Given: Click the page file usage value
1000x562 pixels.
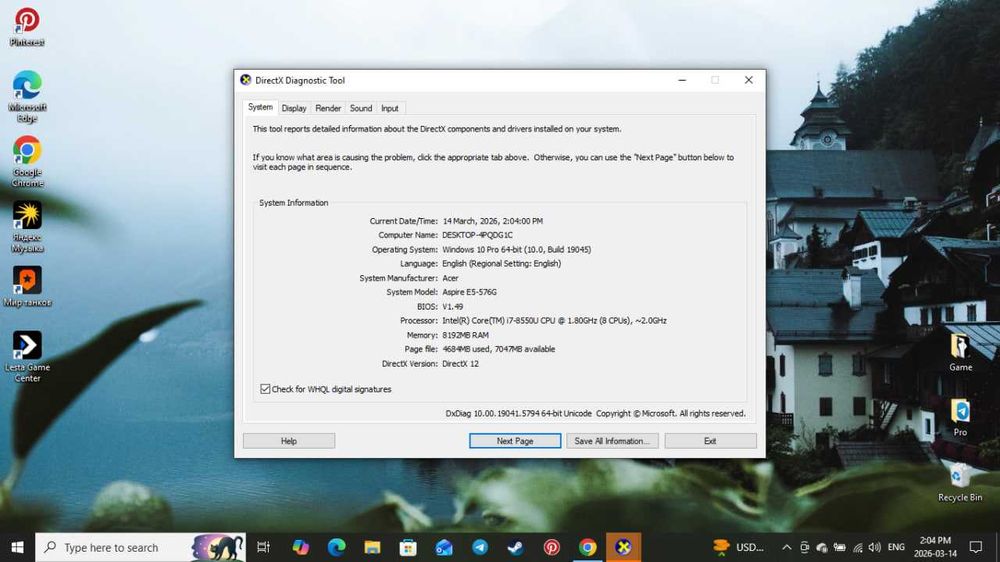Looking at the screenshot, I should click(499, 349).
